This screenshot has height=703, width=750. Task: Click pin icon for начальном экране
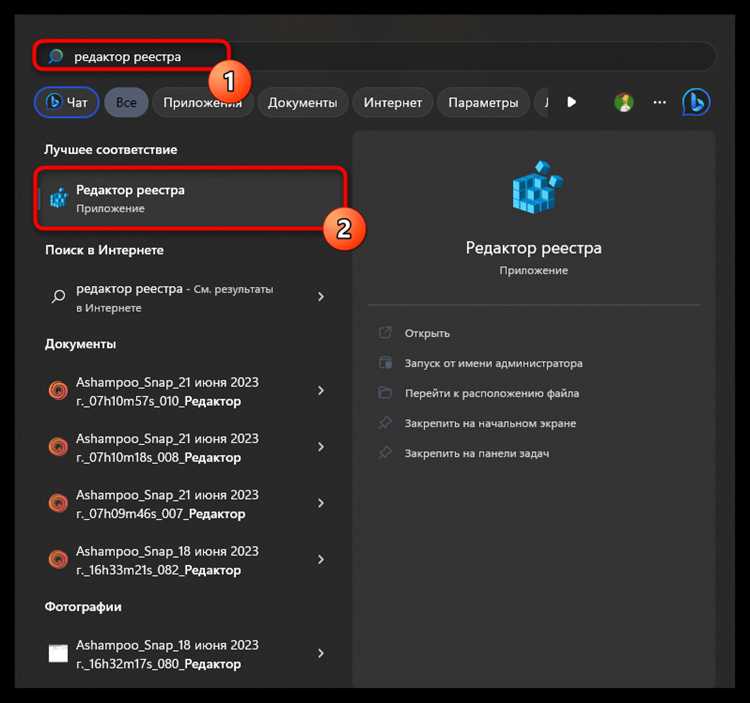pos(385,423)
